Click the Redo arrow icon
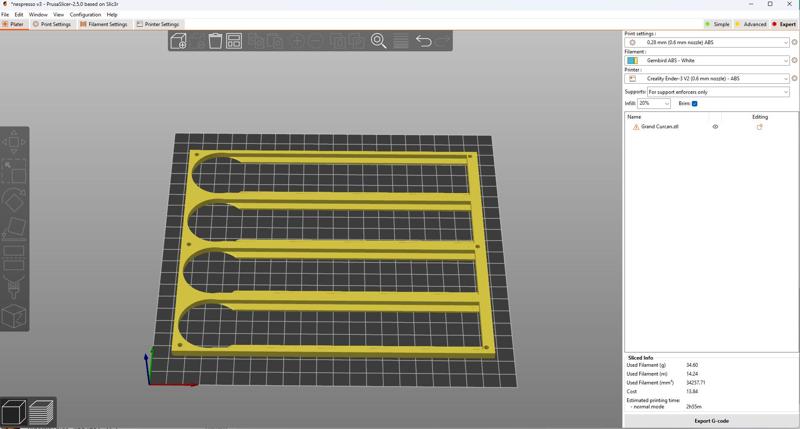This screenshot has width=800, height=429. point(442,41)
